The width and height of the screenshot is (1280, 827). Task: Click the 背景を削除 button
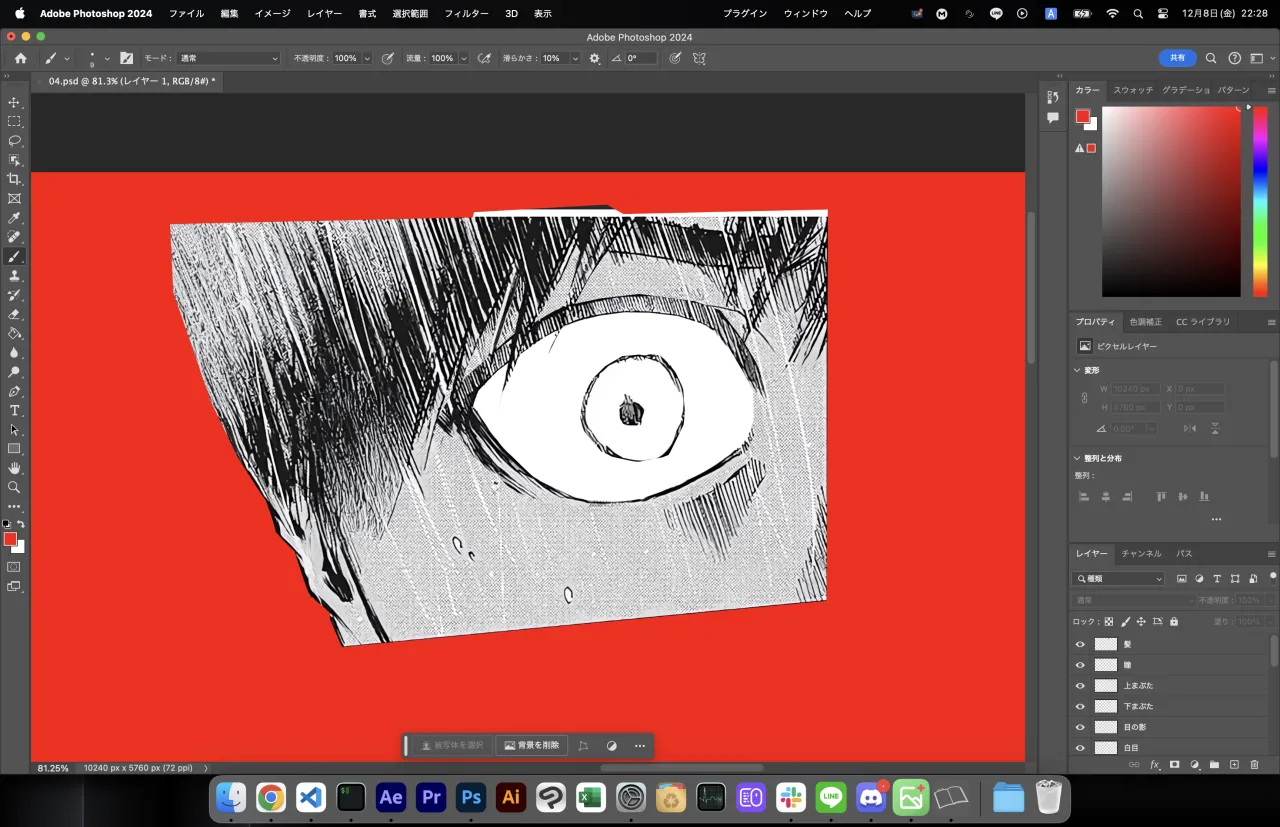point(532,746)
